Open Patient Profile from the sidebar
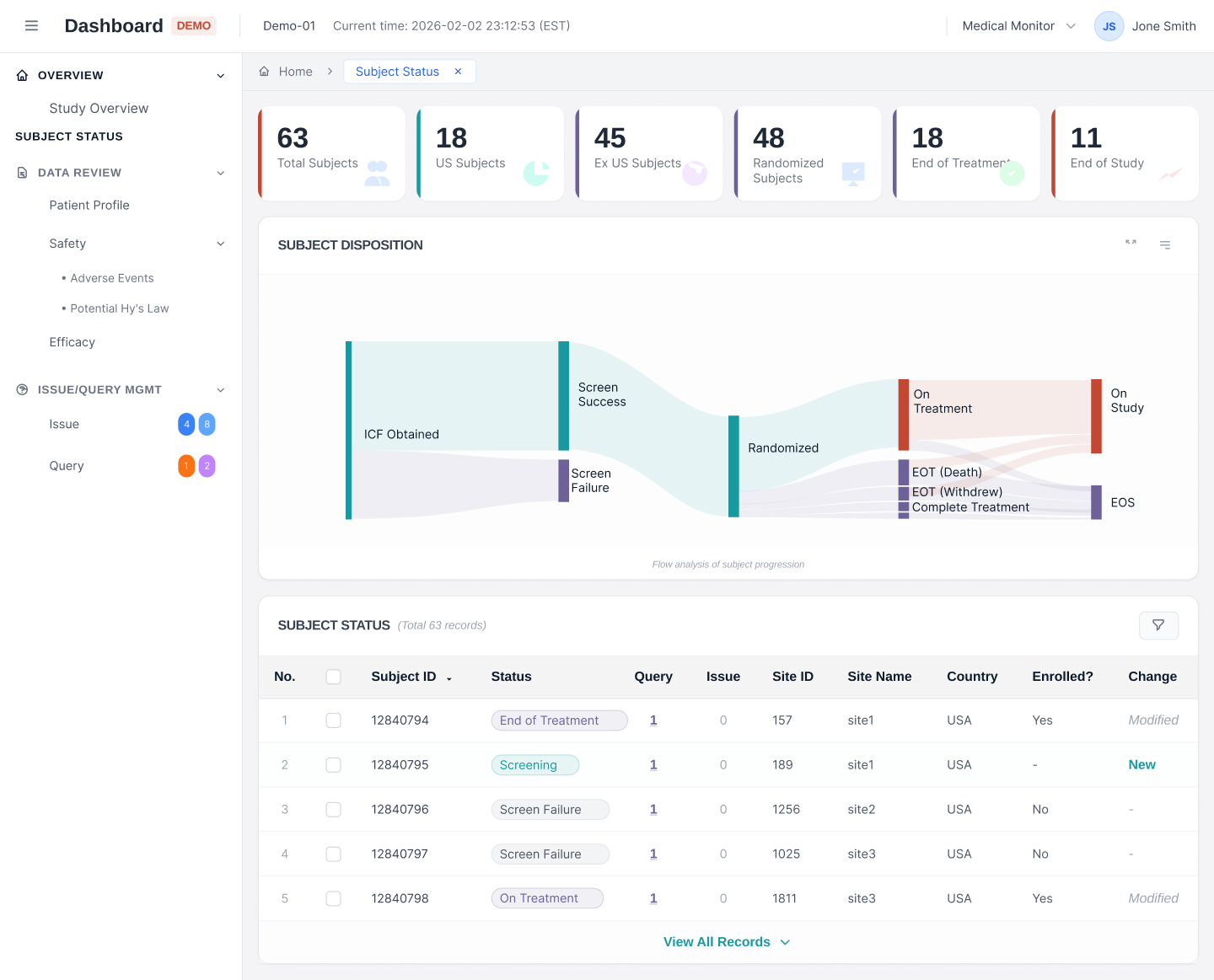The image size is (1214, 980). 89,205
